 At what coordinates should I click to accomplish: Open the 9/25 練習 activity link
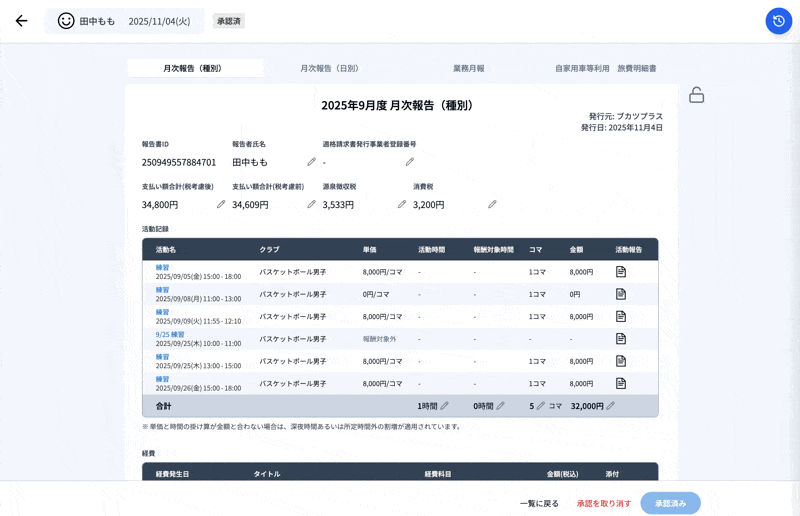[x=170, y=335]
